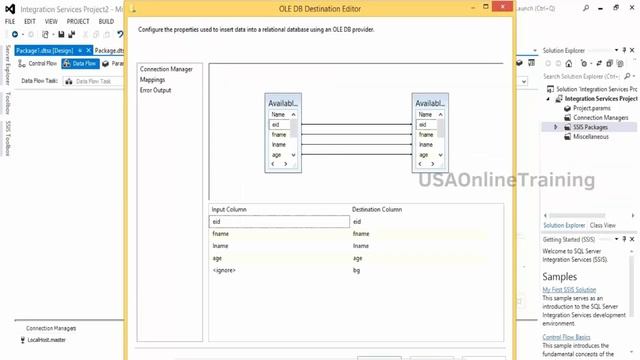Click the Solution Explorer search magnifier icon
This screenshot has height=360, width=640.
628,76
